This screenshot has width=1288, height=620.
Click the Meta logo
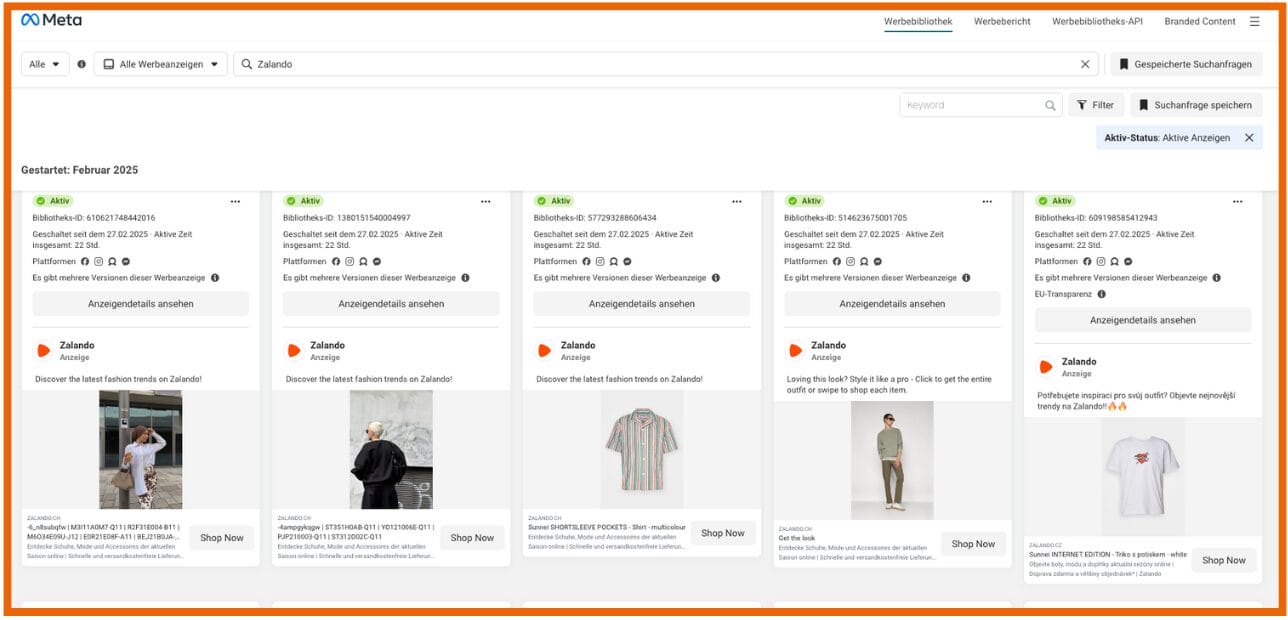51,20
